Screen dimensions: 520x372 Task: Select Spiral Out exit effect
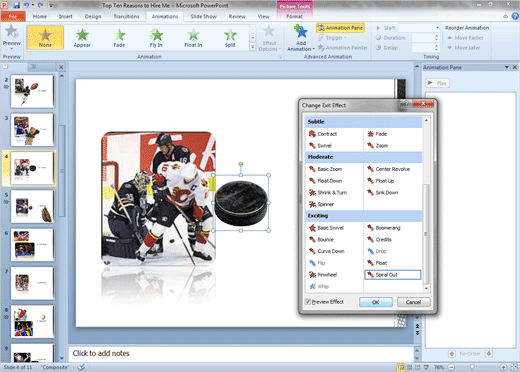tap(393, 275)
